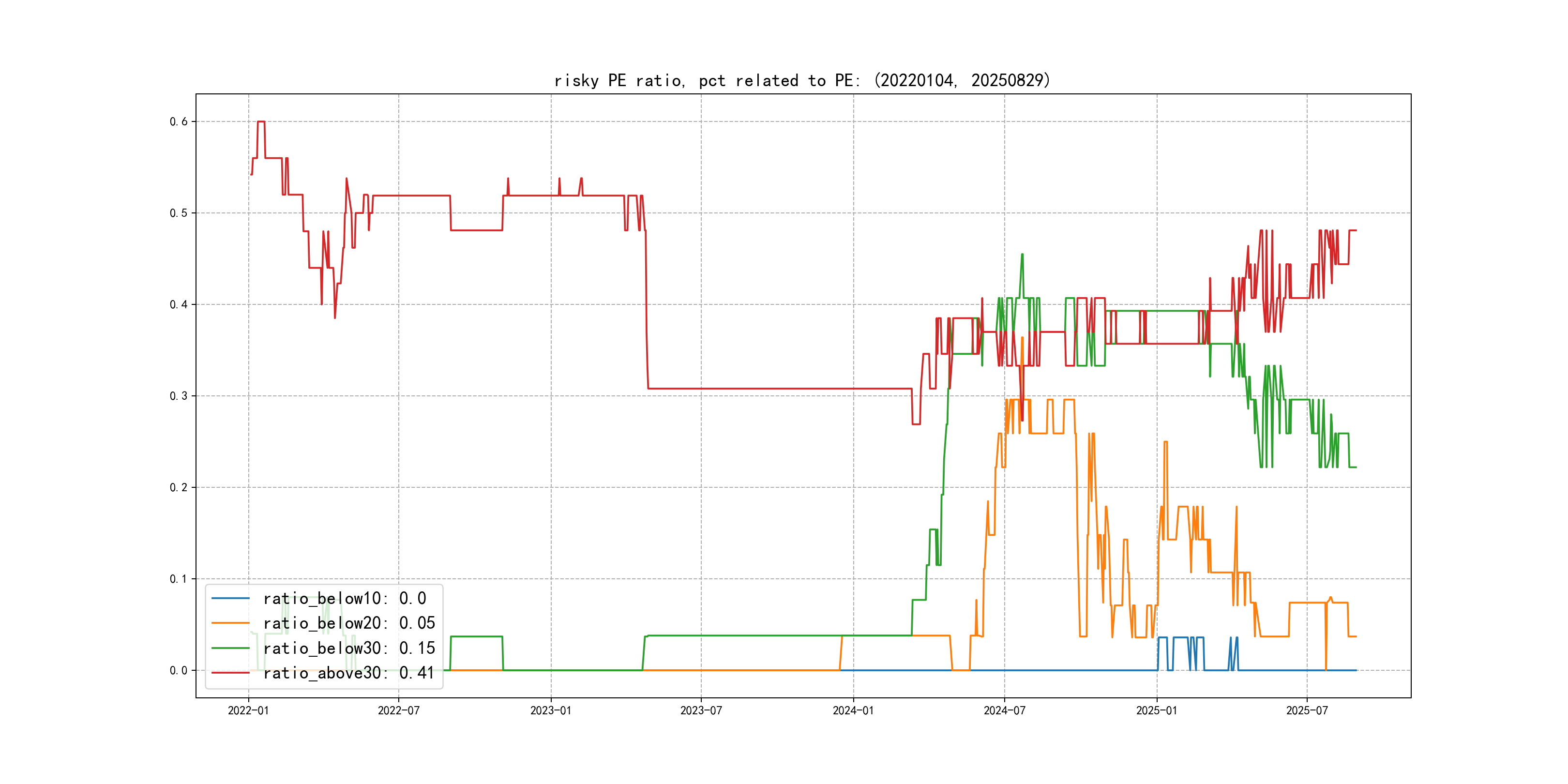Click the green ratio_below30 legend line

230,648
